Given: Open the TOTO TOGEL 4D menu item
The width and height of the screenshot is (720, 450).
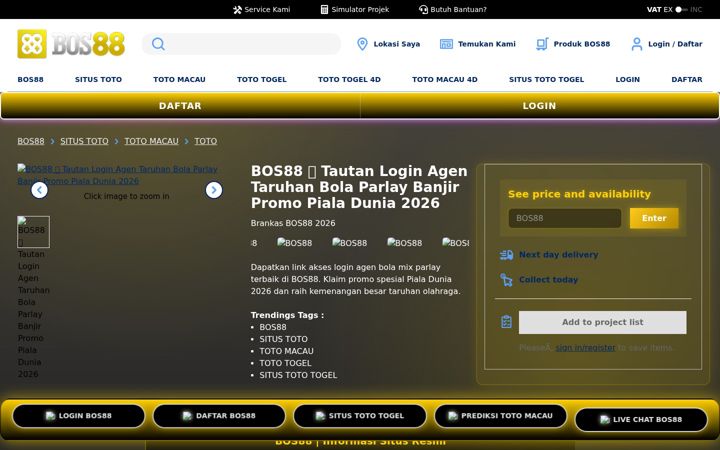Looking at the screenshot, I should point(349,79).
